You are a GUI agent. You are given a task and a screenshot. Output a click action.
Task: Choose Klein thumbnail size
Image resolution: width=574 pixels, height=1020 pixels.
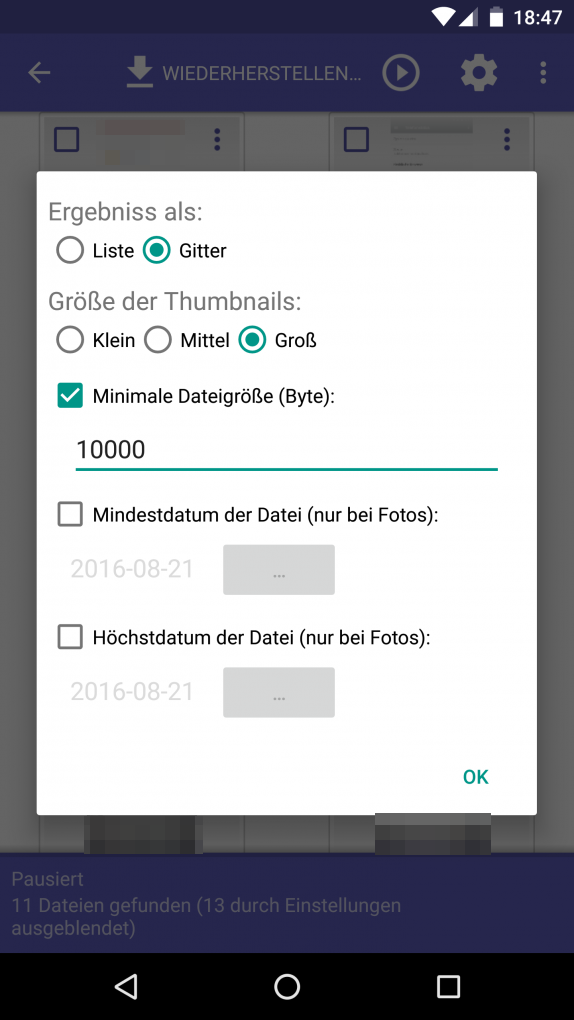click(70, 340)
